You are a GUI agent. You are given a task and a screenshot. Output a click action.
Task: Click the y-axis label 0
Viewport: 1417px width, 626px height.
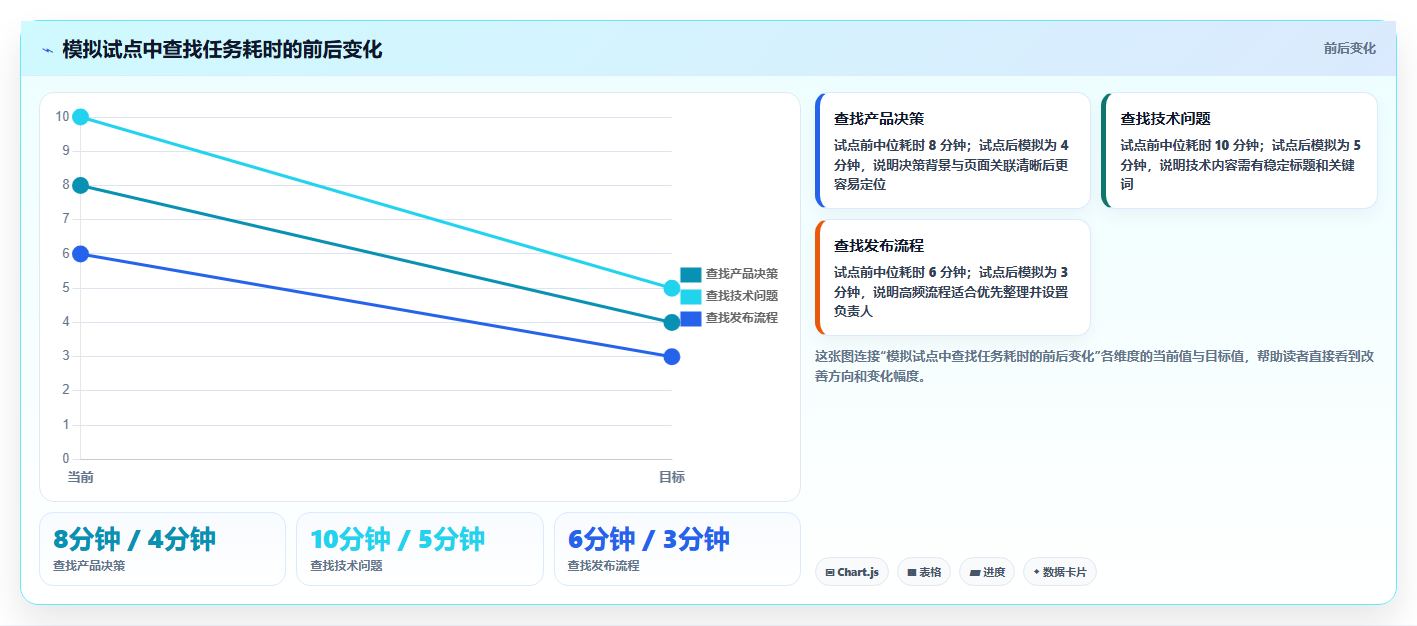tap(66, 459)
